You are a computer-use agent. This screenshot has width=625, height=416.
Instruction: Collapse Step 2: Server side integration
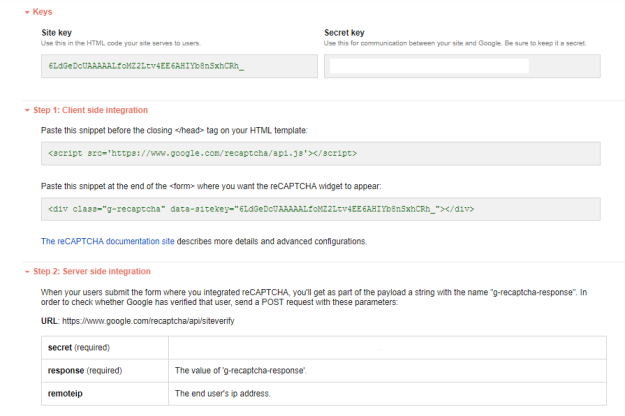click(x=88, y=271)
